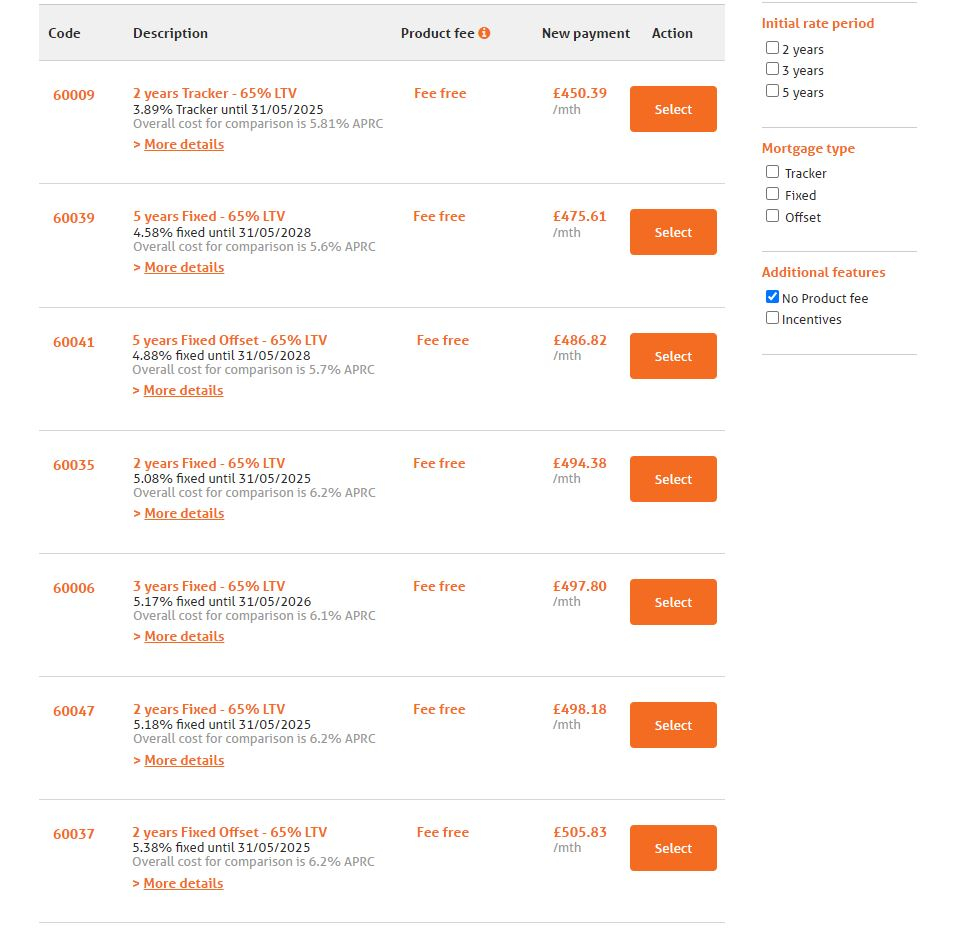This screenshot has width=962, height=929.
Task: Uncheck the No Product fee filter
Action: pos(772,297)
